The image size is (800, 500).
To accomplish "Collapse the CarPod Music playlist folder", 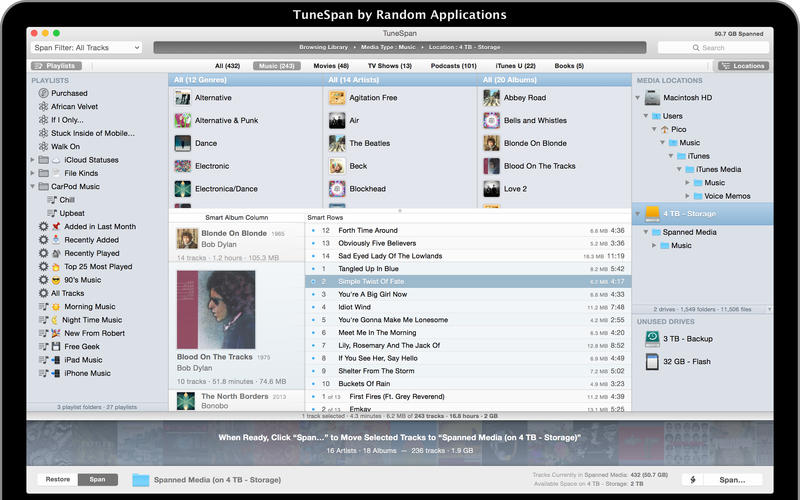I will click(33, 186).
